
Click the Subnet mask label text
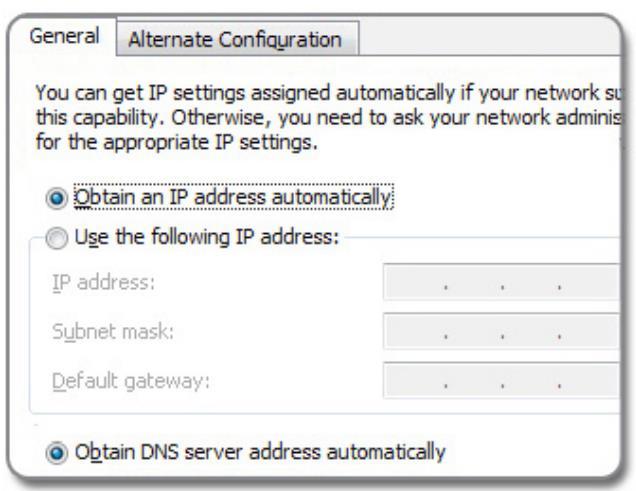point(113,331)
